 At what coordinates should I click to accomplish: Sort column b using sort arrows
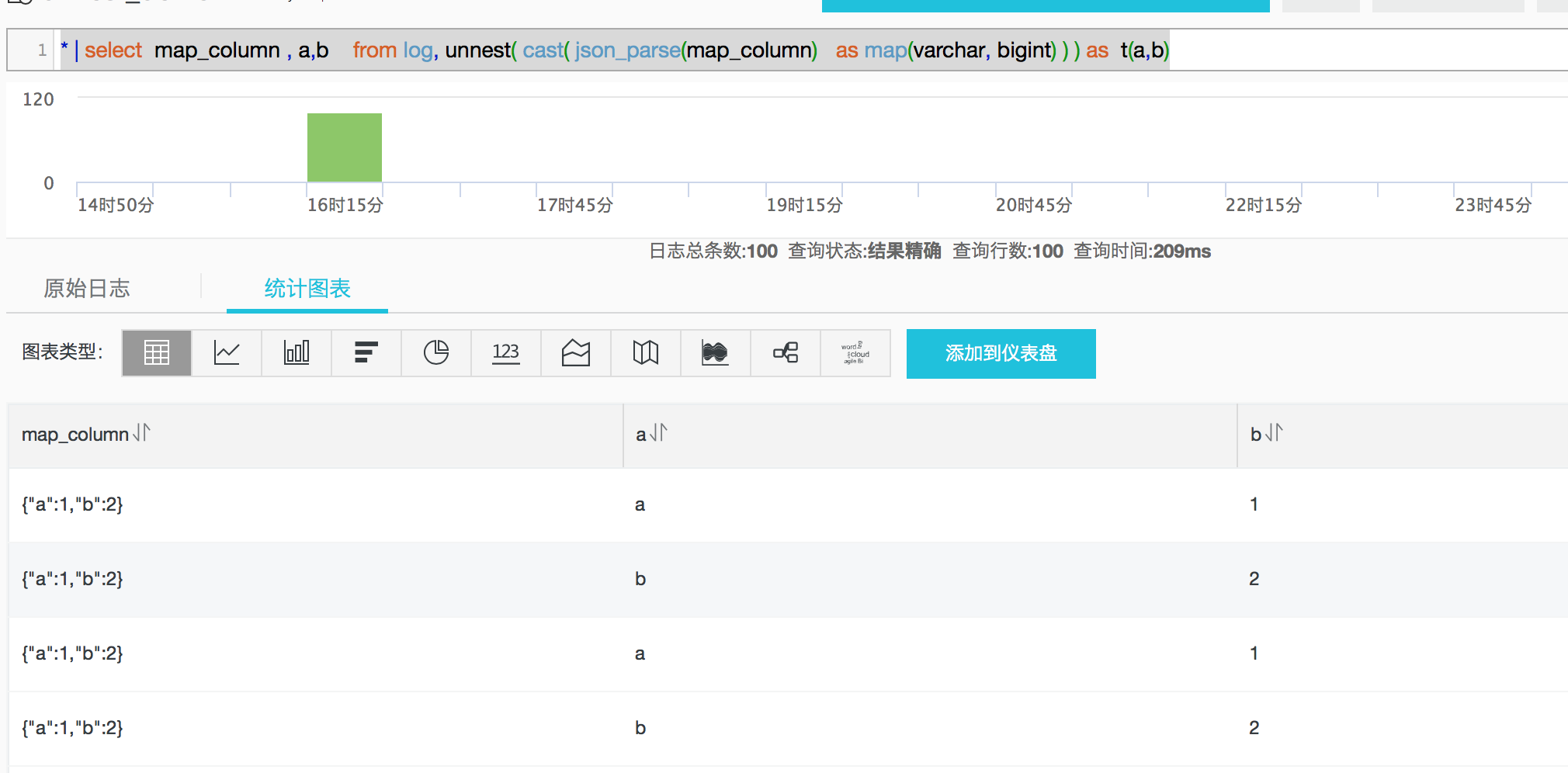(x=1275, y=433)
